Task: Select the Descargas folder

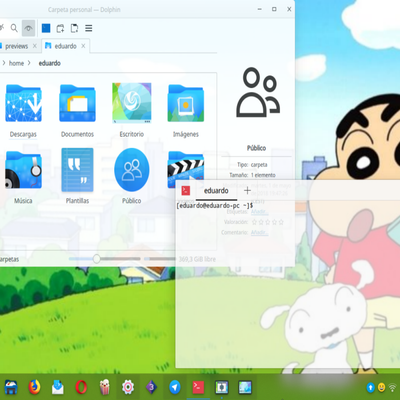Action: 23,103
